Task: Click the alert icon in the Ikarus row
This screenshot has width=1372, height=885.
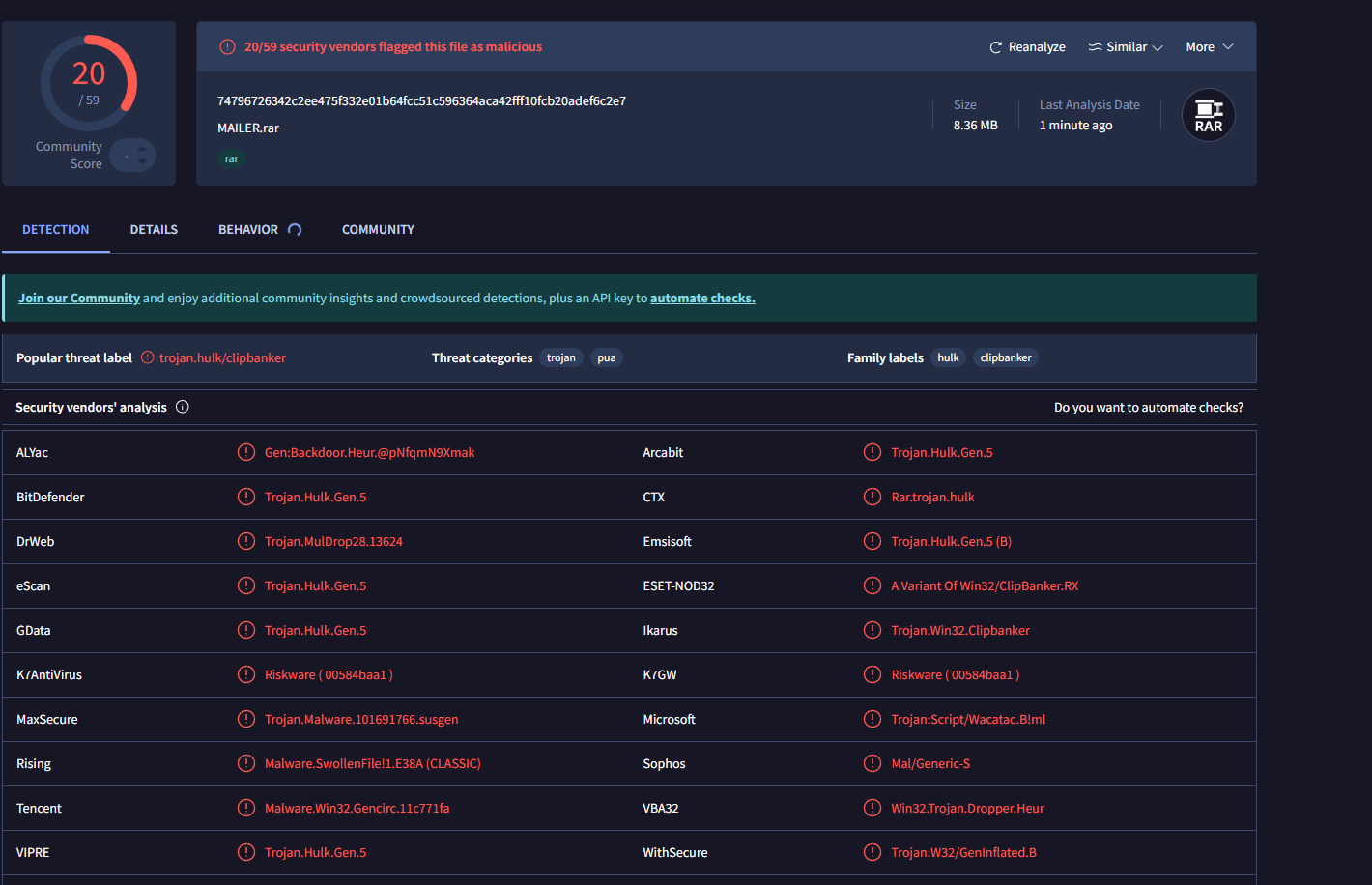Action: click(872, 630)
